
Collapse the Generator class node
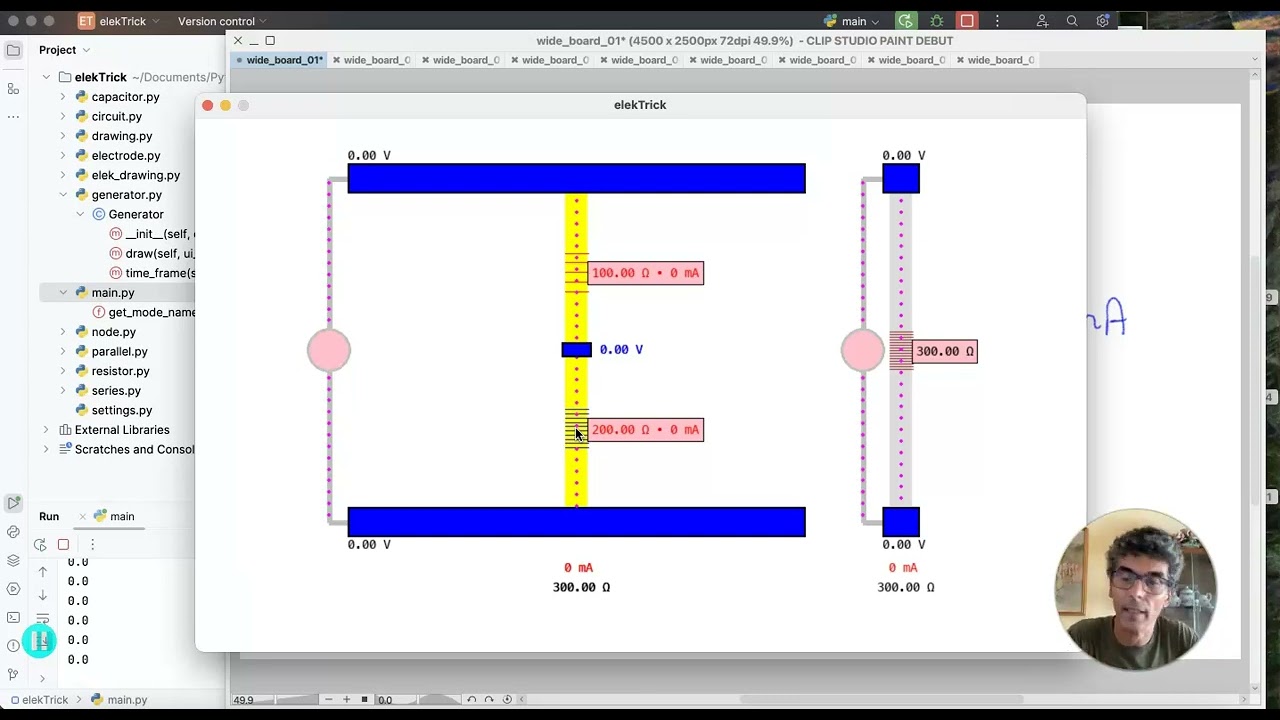81,214
